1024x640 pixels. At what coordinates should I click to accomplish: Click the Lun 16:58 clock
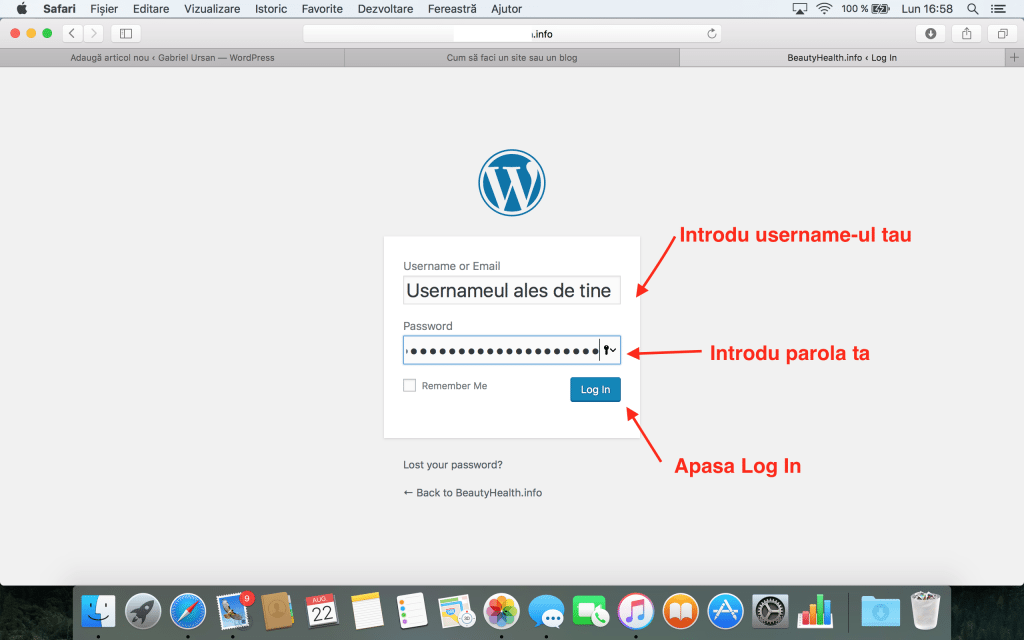point(927,8)
